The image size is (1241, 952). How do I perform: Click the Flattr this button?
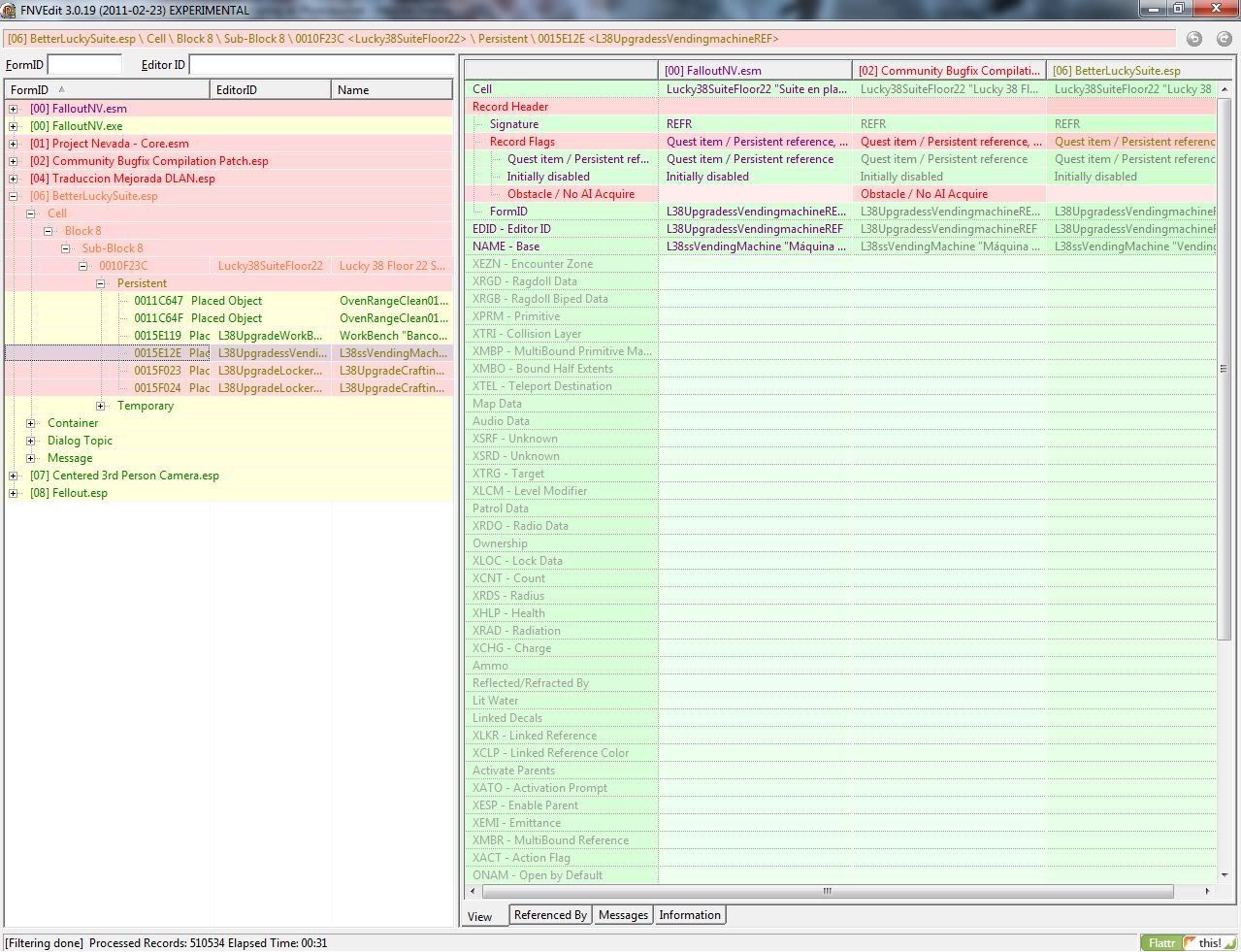click(x=1187, y=942)
